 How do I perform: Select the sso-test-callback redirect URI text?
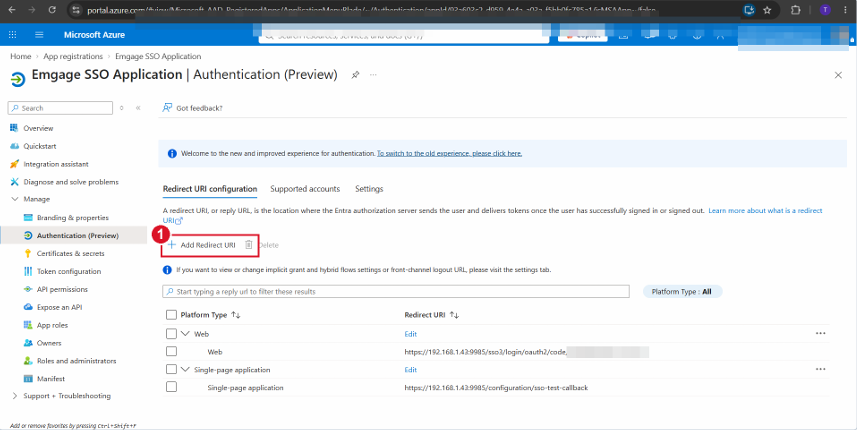pos(496,388)
